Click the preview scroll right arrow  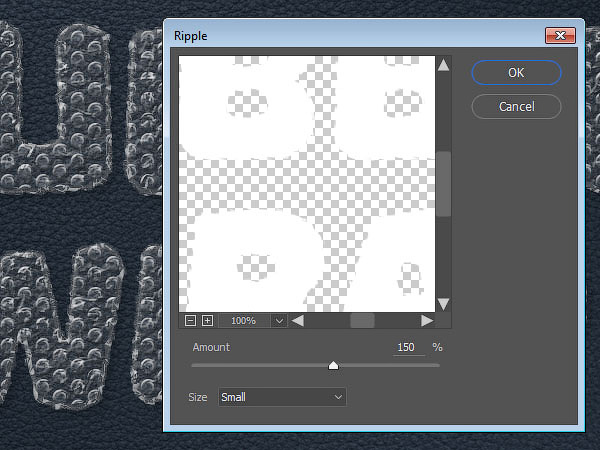click(427, 320)
